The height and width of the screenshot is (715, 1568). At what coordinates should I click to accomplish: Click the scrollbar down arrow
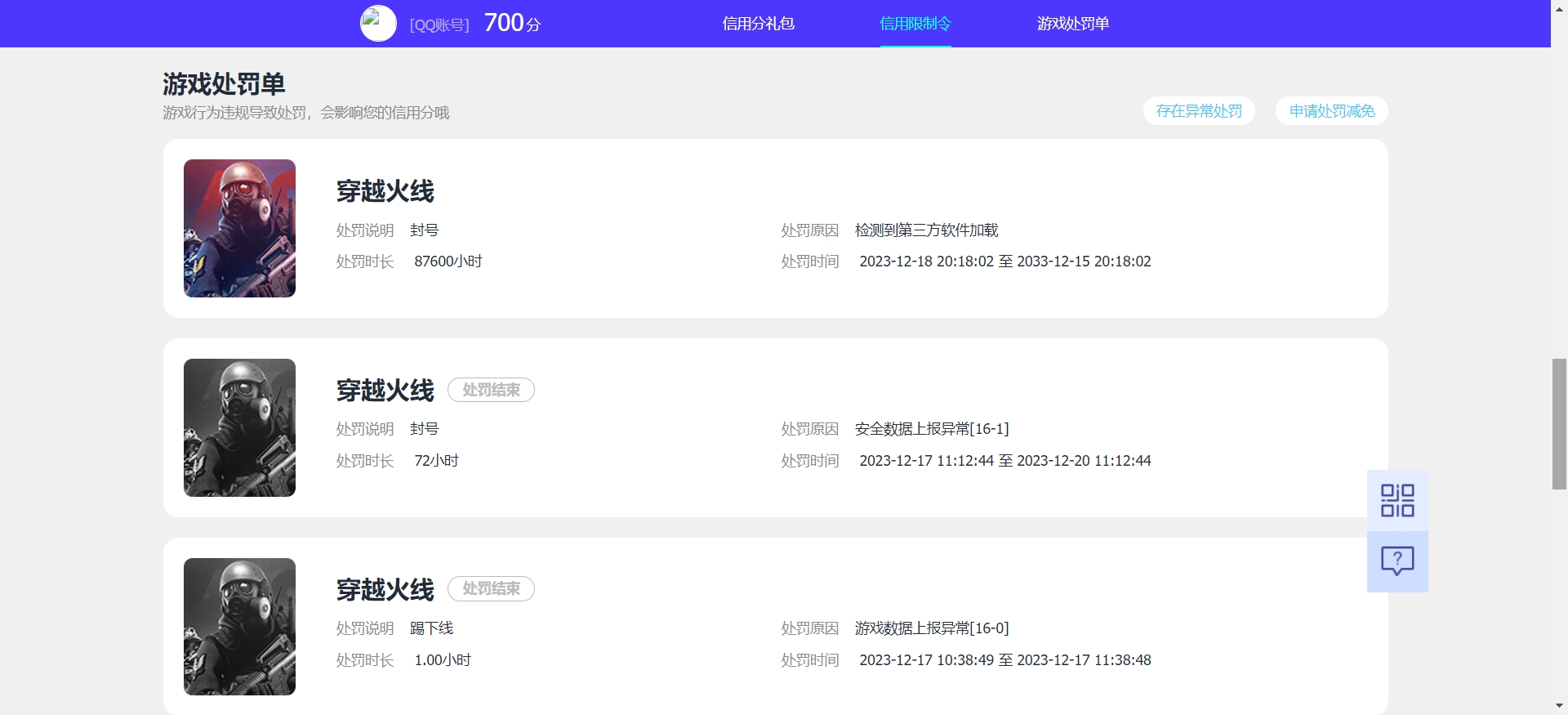coord(1559,706)
